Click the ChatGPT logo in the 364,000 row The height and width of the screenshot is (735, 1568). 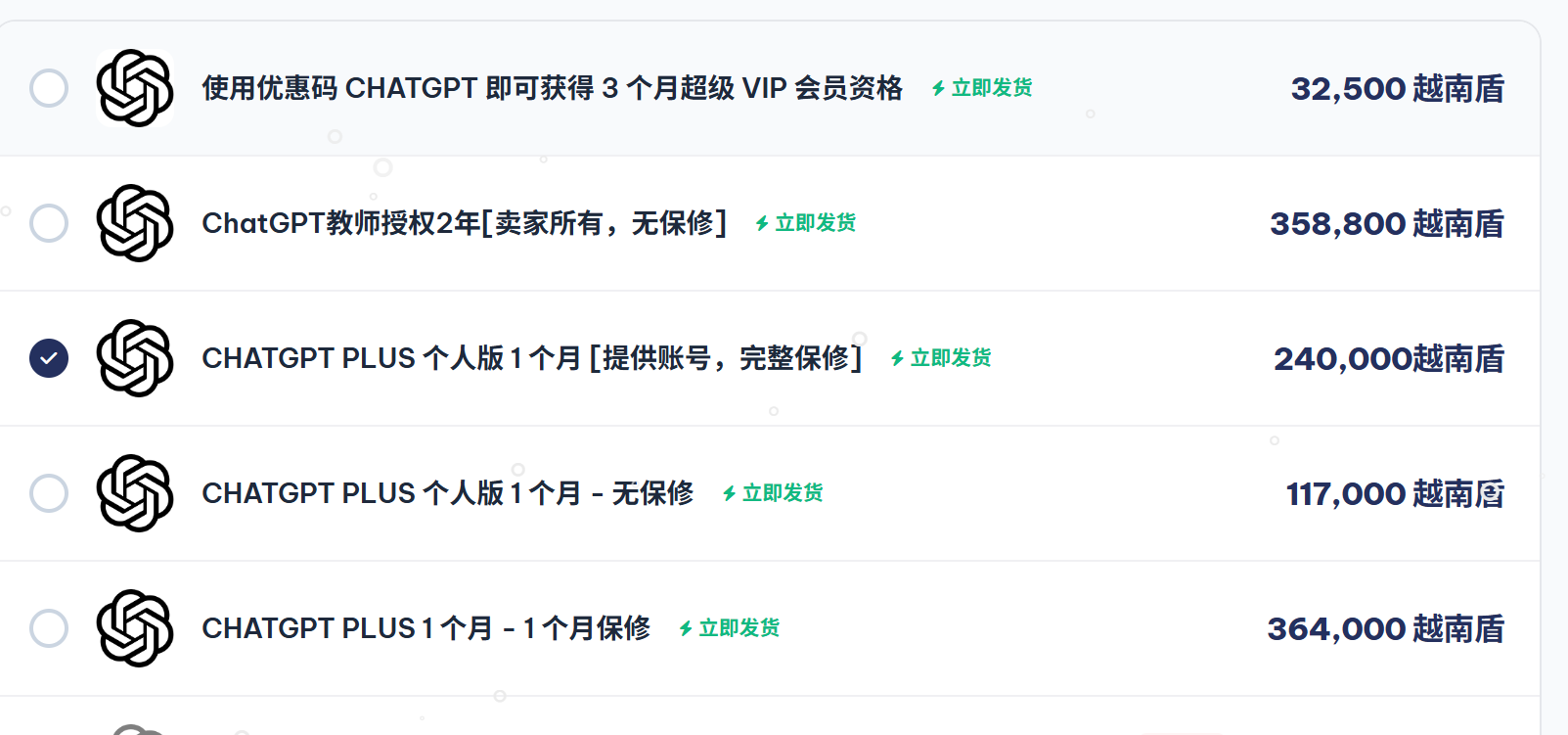pos(135,628)
